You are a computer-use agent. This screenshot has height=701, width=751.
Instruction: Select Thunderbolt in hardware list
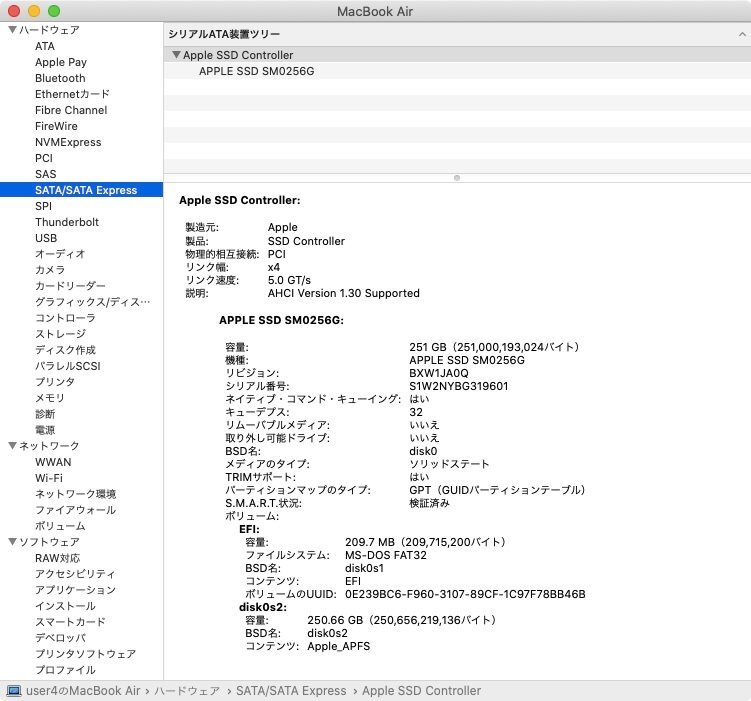[x=67, y=222]
